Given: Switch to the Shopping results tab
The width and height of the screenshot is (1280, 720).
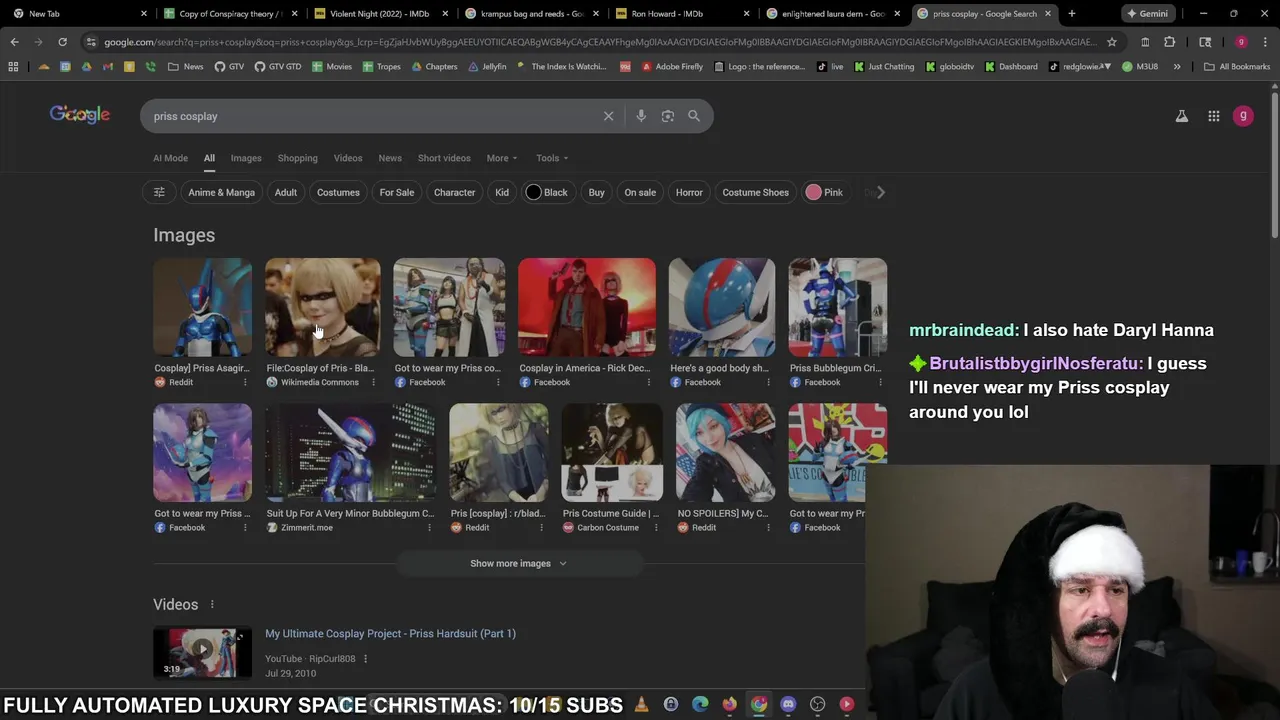Looking at the screenshot, I should (297, 158).
